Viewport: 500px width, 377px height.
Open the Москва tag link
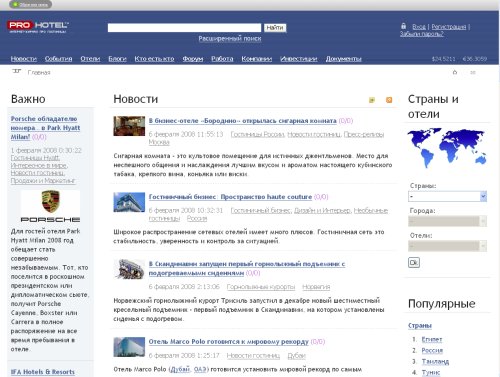pyautogui.click(x=159, y=142)
